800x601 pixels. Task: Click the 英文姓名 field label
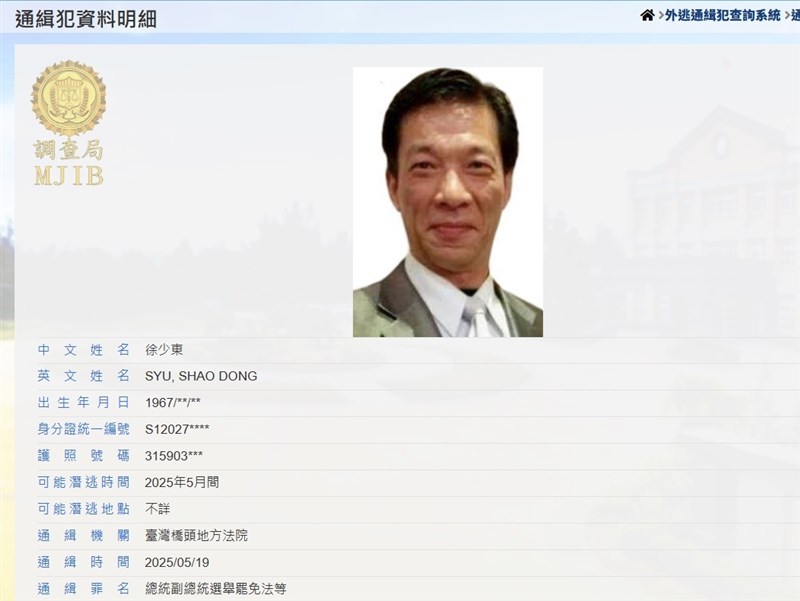tap(84, 377)
